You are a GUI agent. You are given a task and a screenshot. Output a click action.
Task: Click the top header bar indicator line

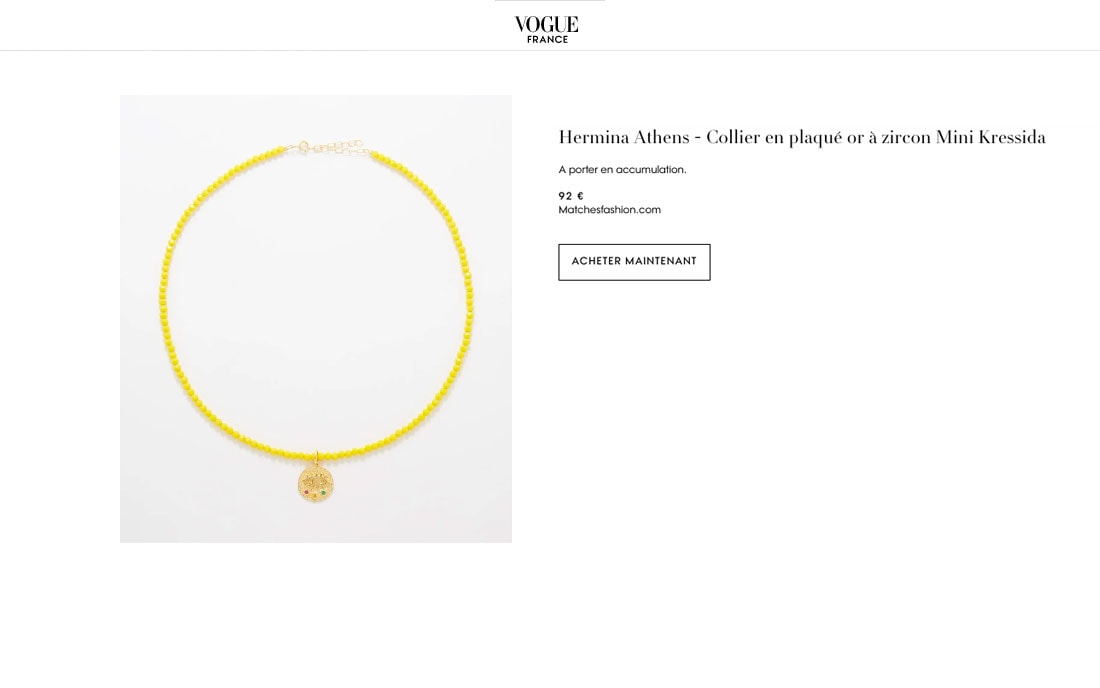coord(549,1)
